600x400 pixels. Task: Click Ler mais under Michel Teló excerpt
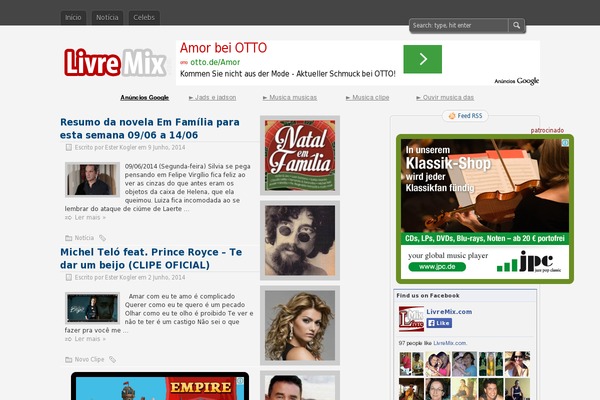90,339
